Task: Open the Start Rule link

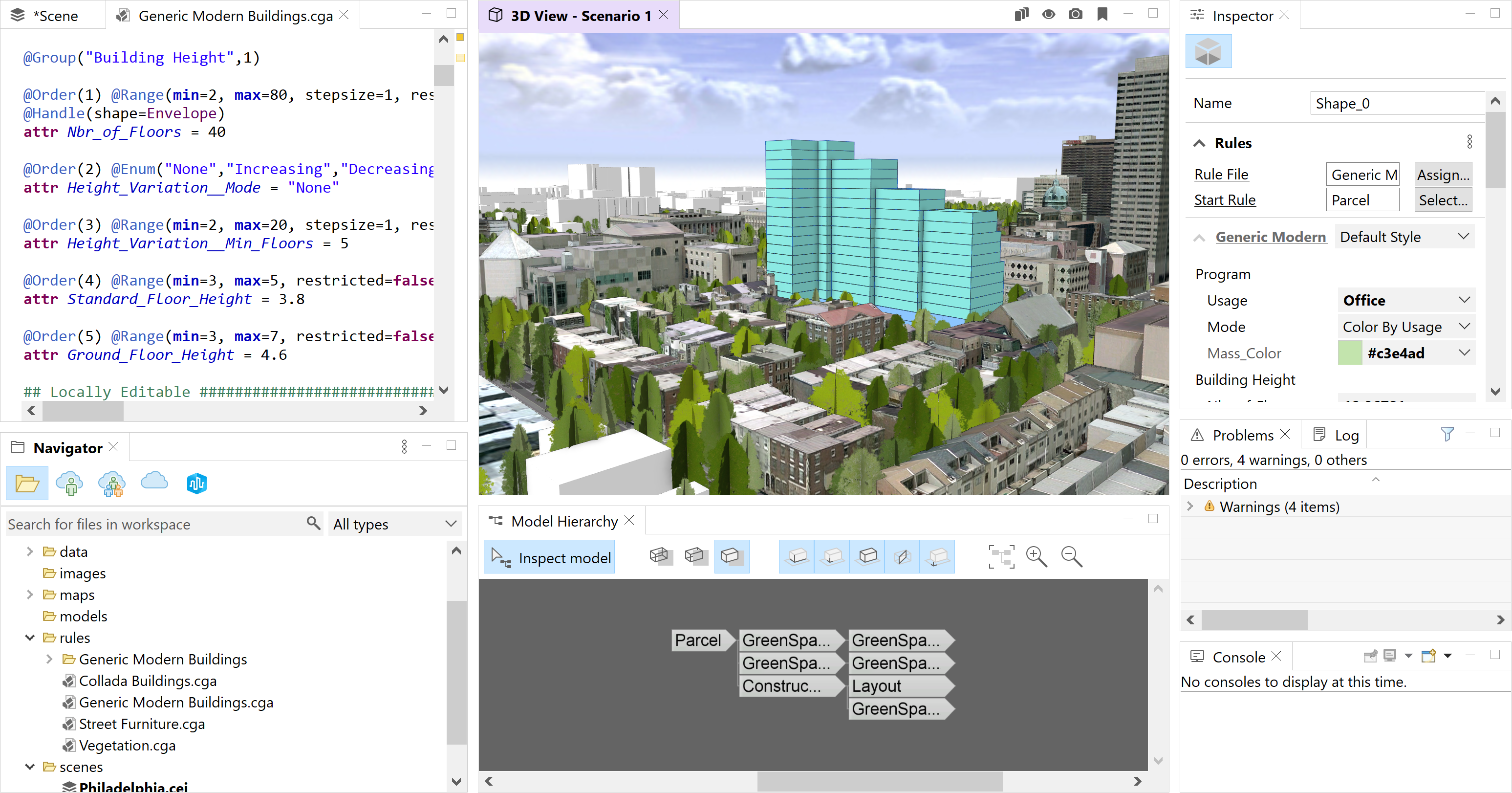Action: coord(1224,200)
